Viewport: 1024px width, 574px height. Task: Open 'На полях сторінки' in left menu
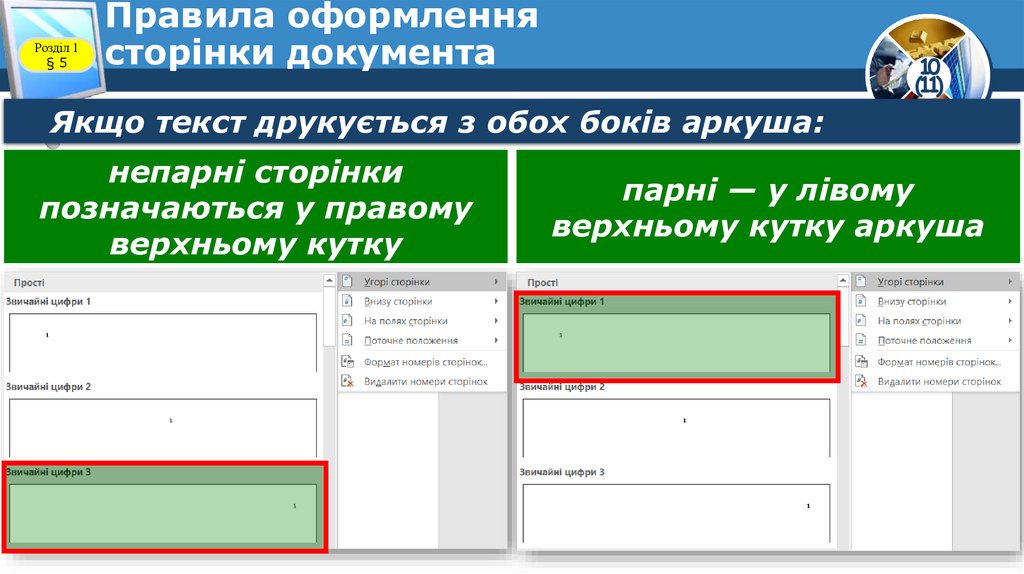coord(422,321)
